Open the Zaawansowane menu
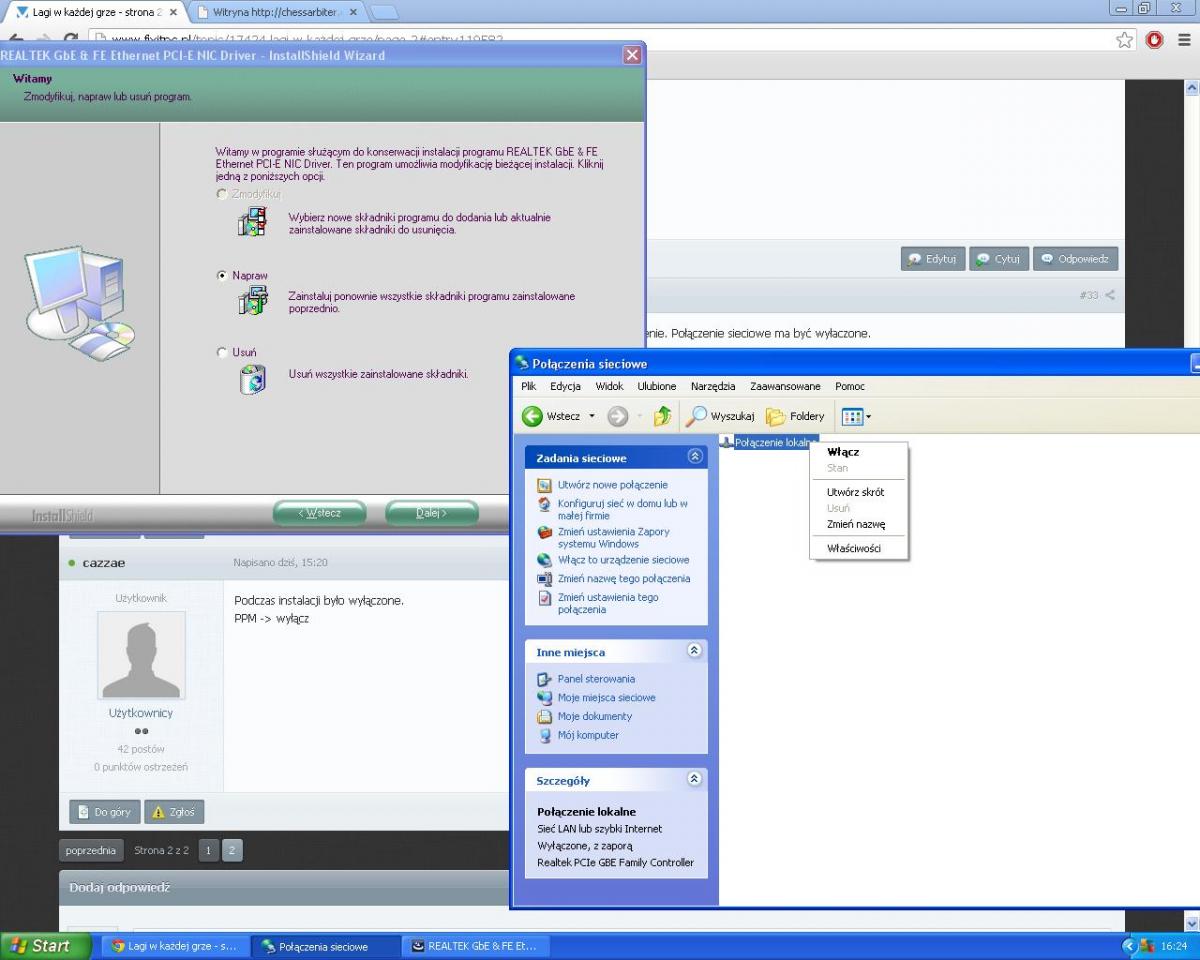 (x=785, y=386)
